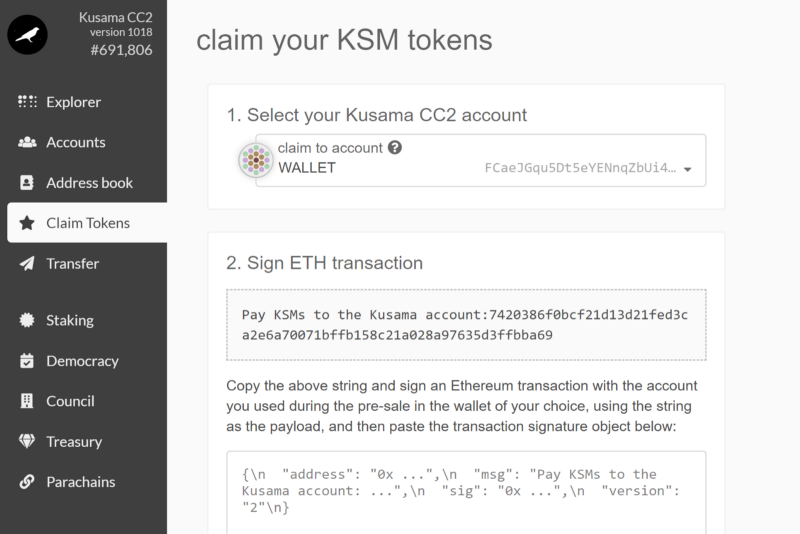Open Explorer via its grid icon

27,101
